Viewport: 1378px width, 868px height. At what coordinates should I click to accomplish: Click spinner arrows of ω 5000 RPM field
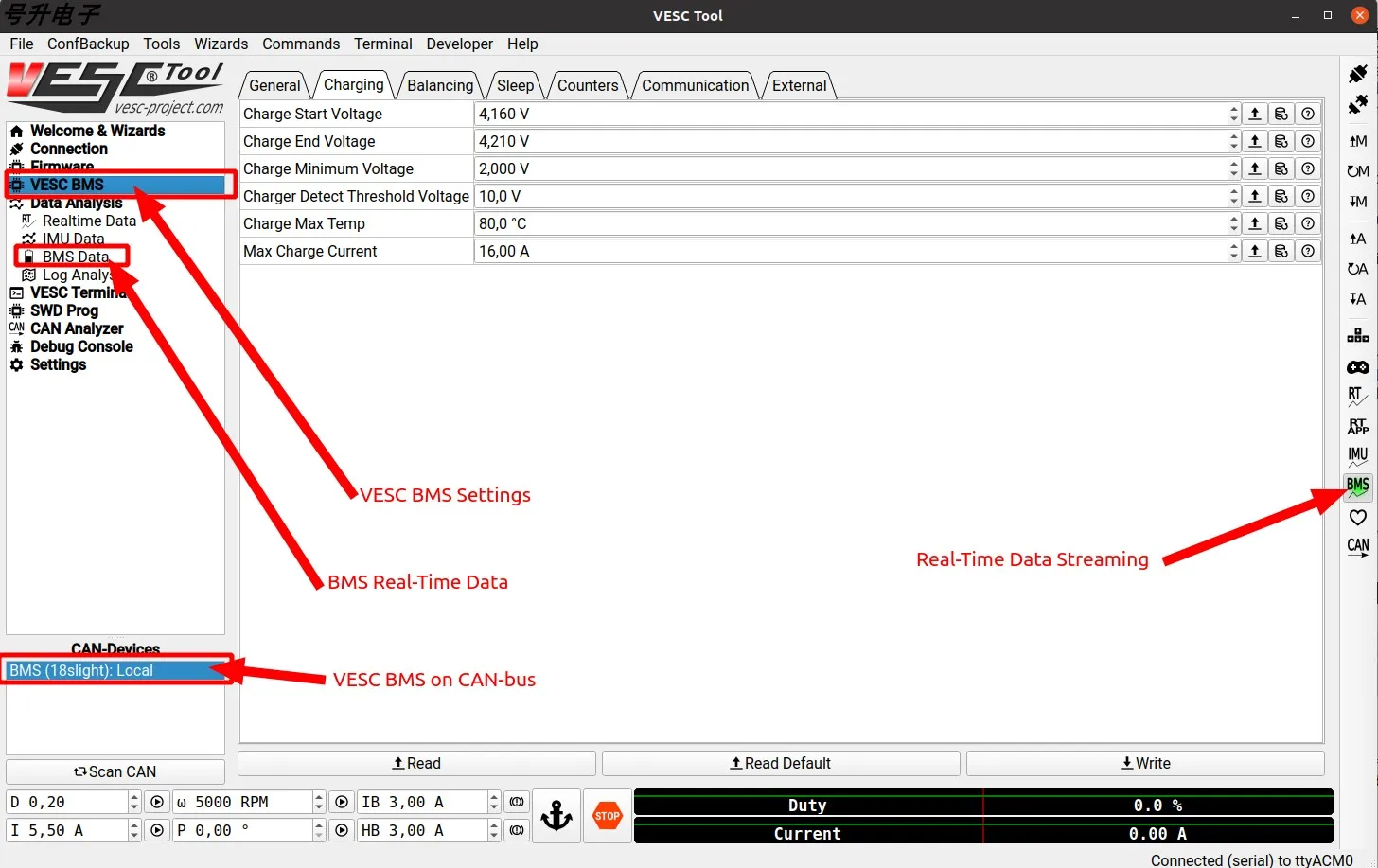tap(319, 802)
